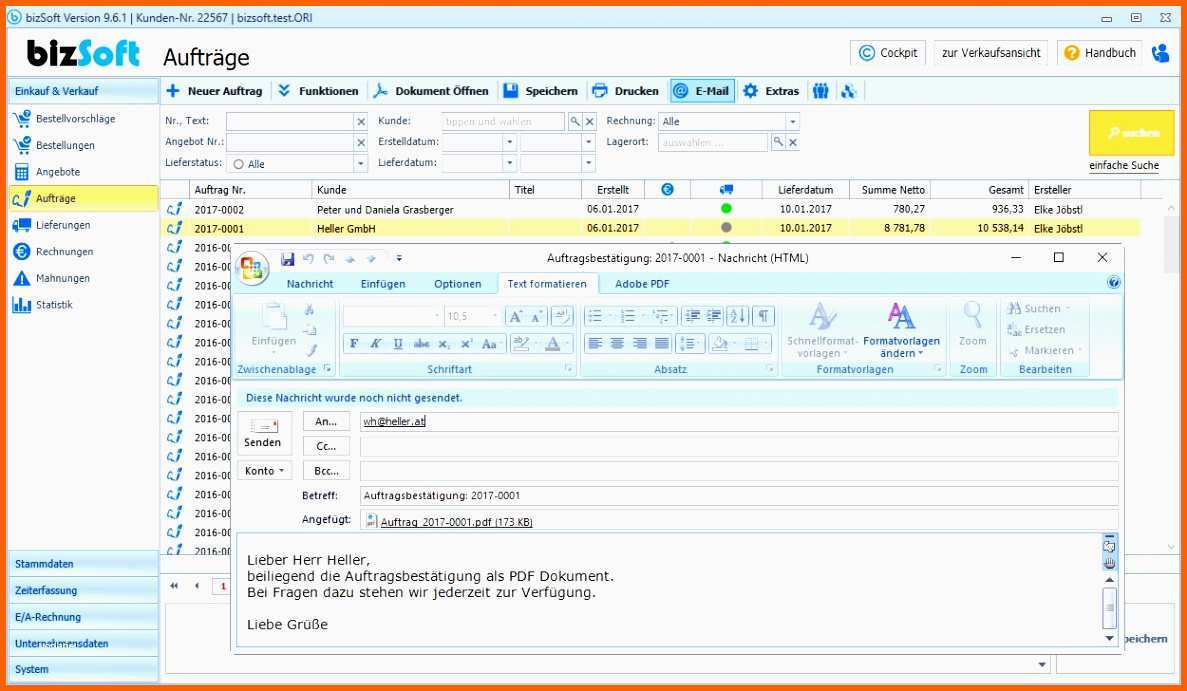The height and width of the screenshot is (691, 1187).
Task: Toggle strikethrough formatting in Schriftart
Action: coord(422,344)
